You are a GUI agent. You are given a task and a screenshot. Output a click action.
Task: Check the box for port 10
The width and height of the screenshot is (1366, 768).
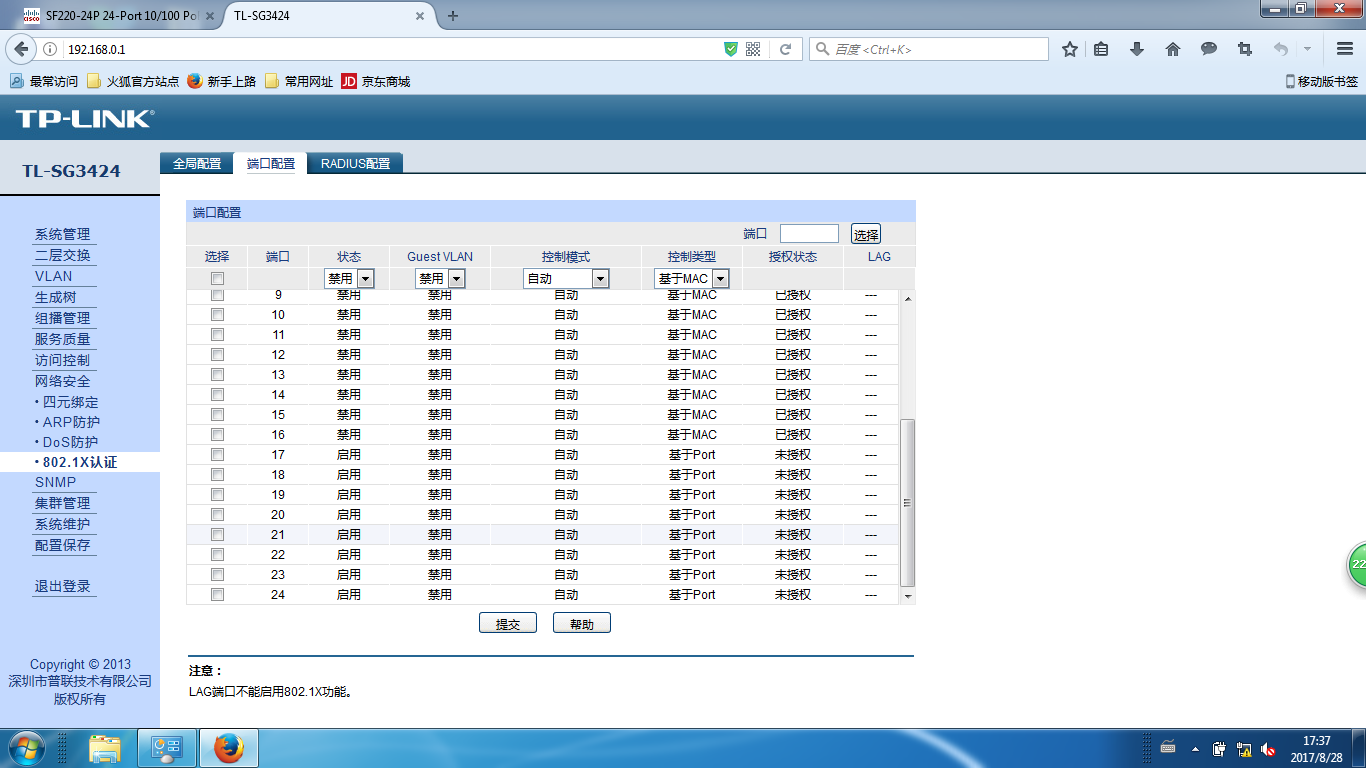coord(217,315)
